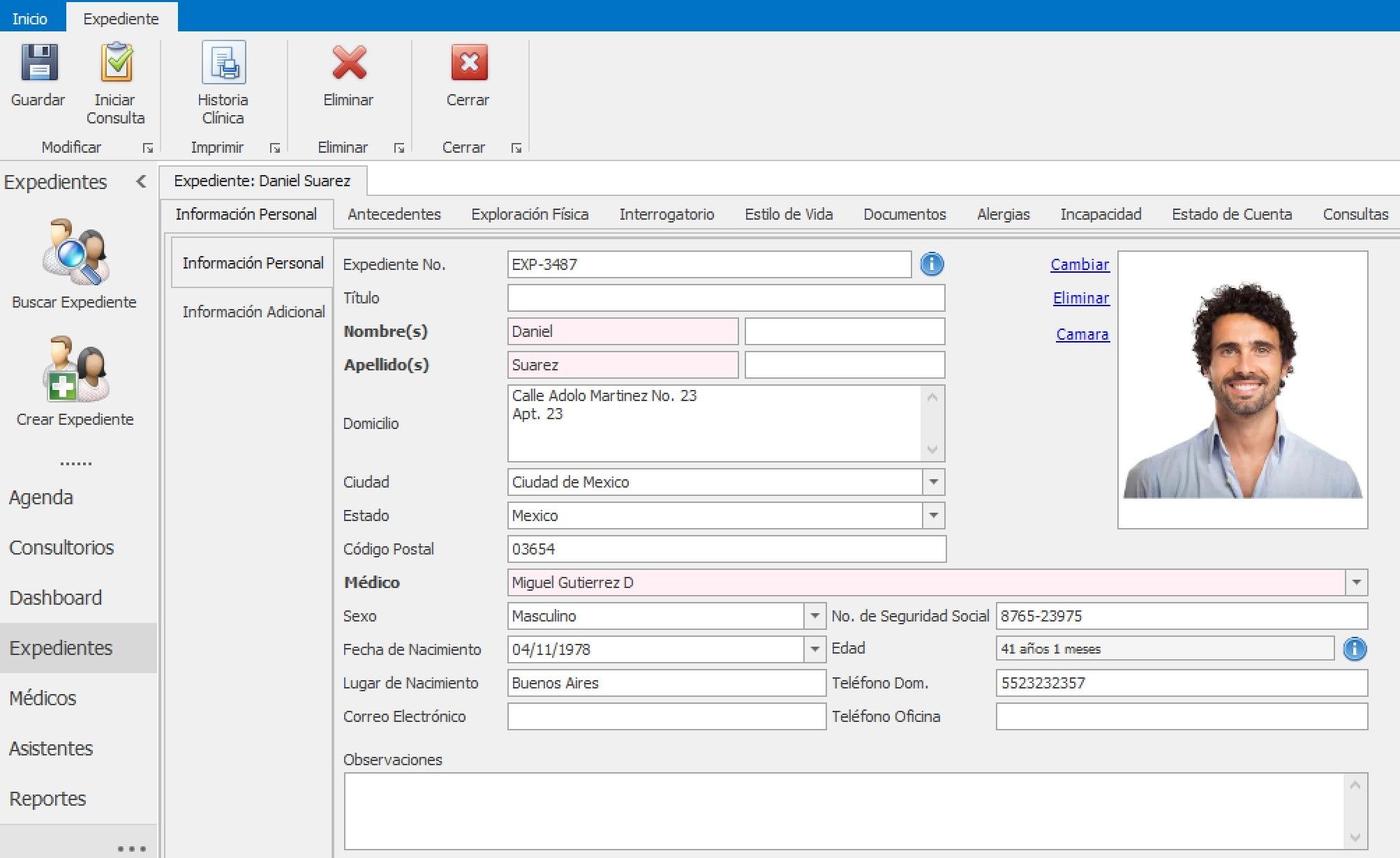Image resolution: width=1400 pixels, height=858 pixels.
Task: Close the record with Cerrar icon
Action: pos(468,63)
